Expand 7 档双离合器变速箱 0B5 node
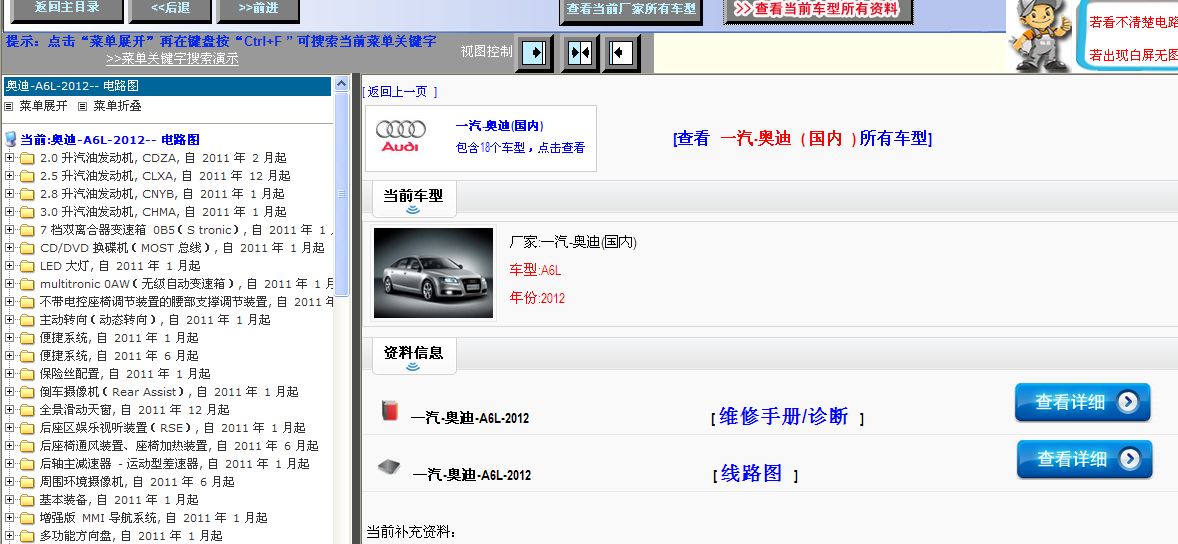The image size is (1178, 544). pos(9,230)
